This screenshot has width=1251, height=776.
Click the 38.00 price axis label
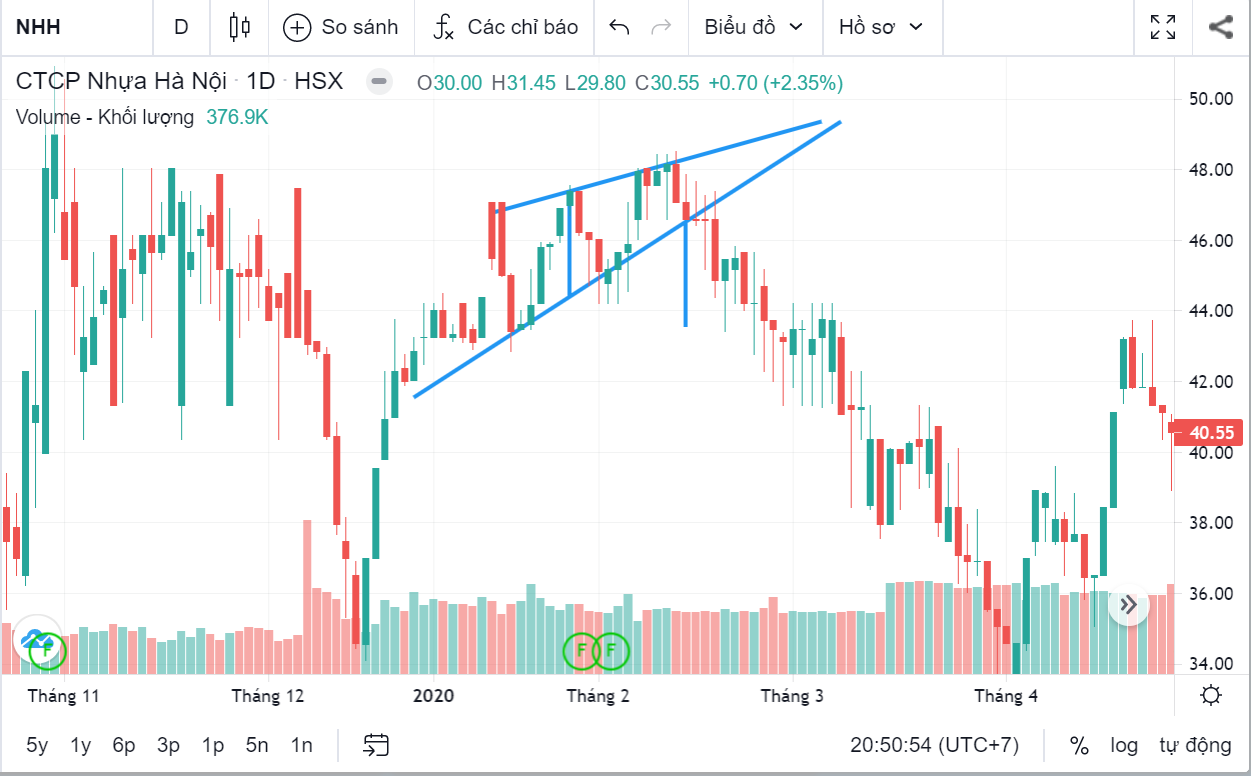[1210, 523]
